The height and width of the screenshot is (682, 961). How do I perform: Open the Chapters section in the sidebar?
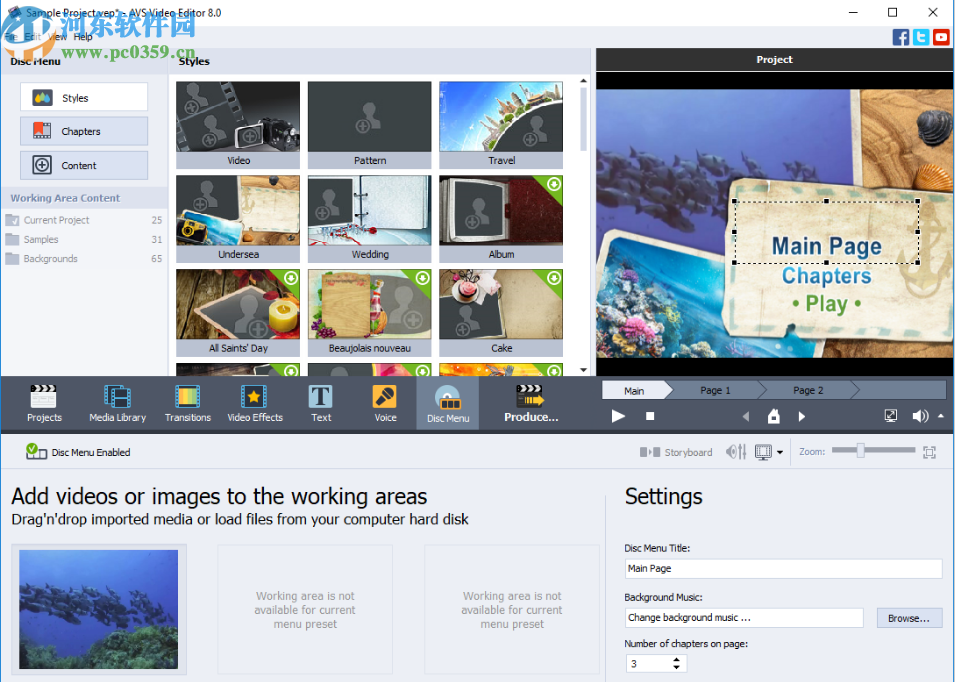[84, 131]
